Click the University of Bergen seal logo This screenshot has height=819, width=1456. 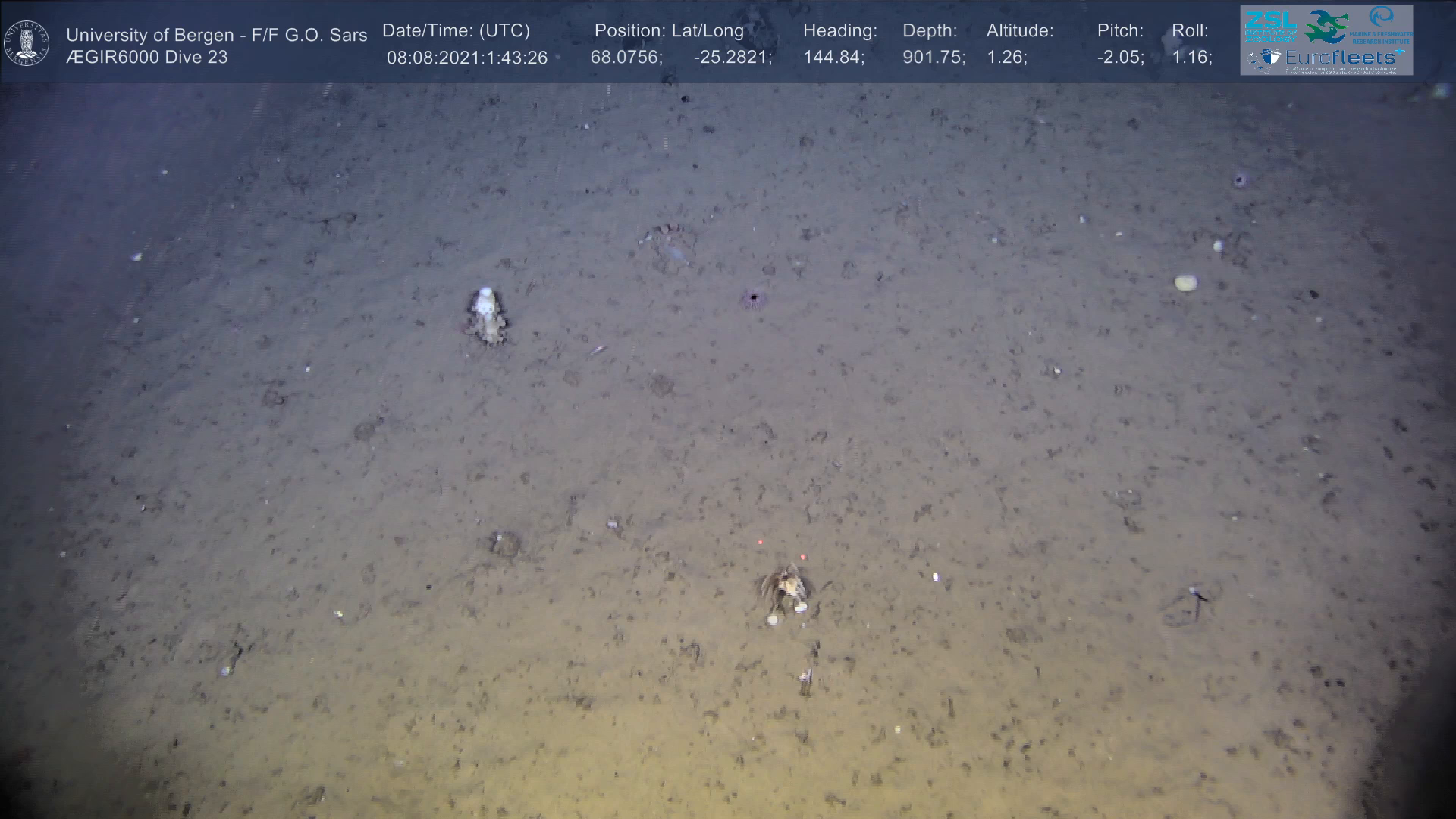(27, 43)
